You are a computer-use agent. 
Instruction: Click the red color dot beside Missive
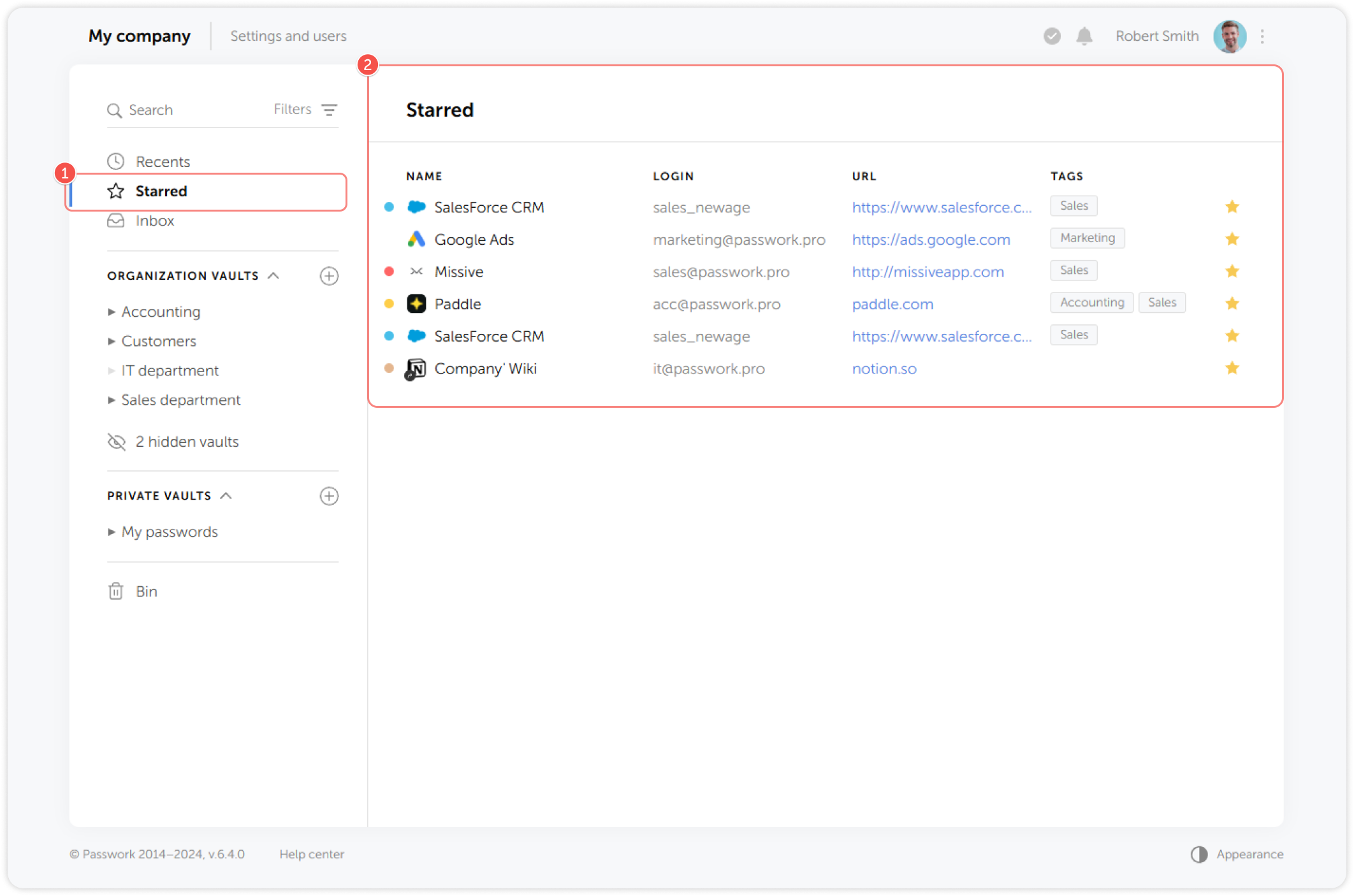tap(389, 271)
